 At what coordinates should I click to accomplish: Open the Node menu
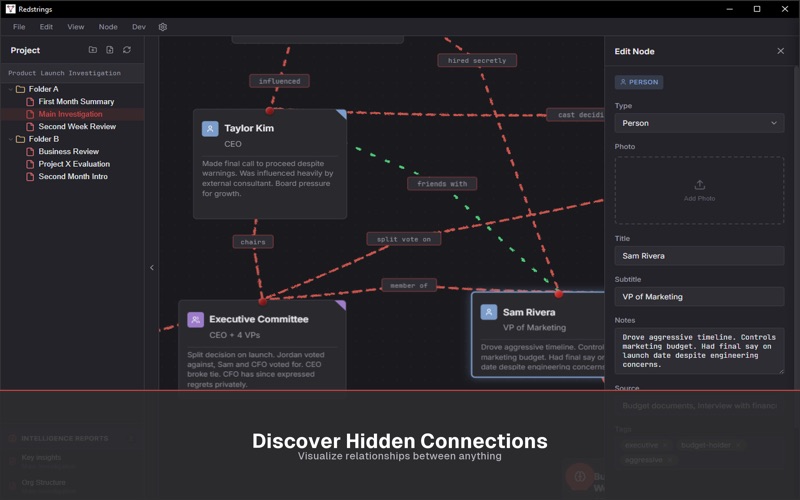pyautogui.click(x=108, y=27)
